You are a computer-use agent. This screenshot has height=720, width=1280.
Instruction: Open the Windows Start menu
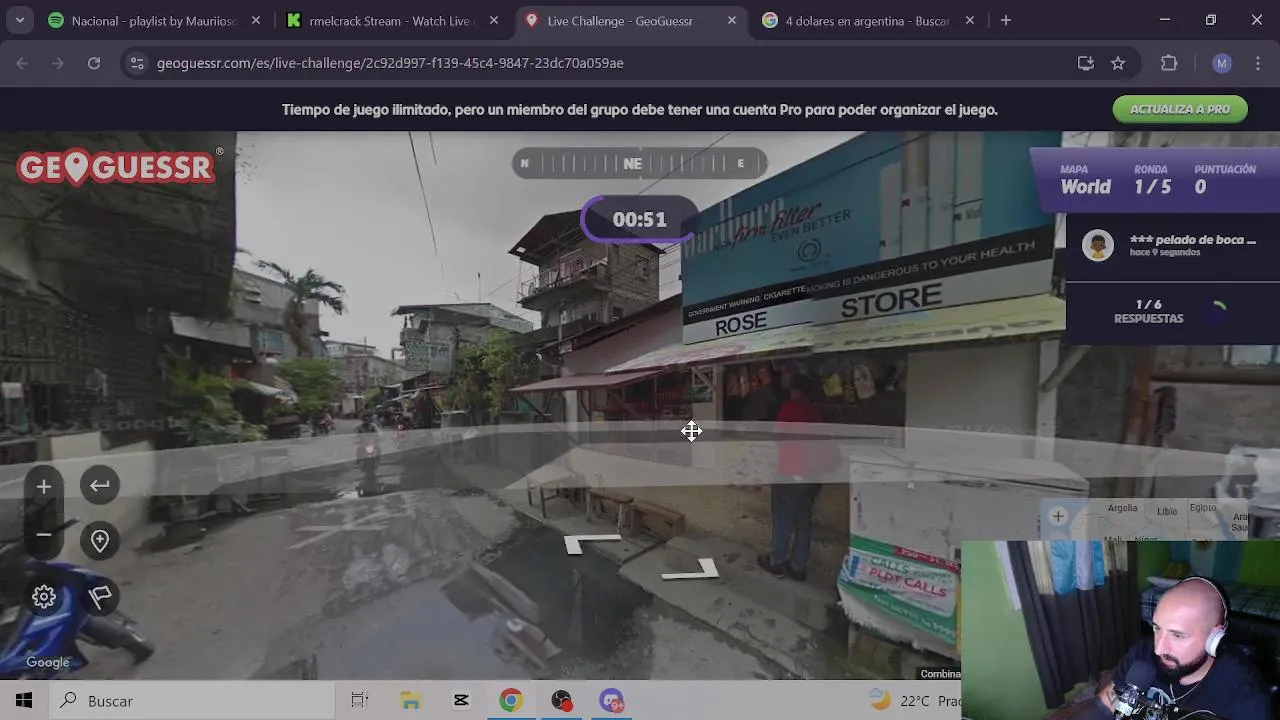[24, 701]
